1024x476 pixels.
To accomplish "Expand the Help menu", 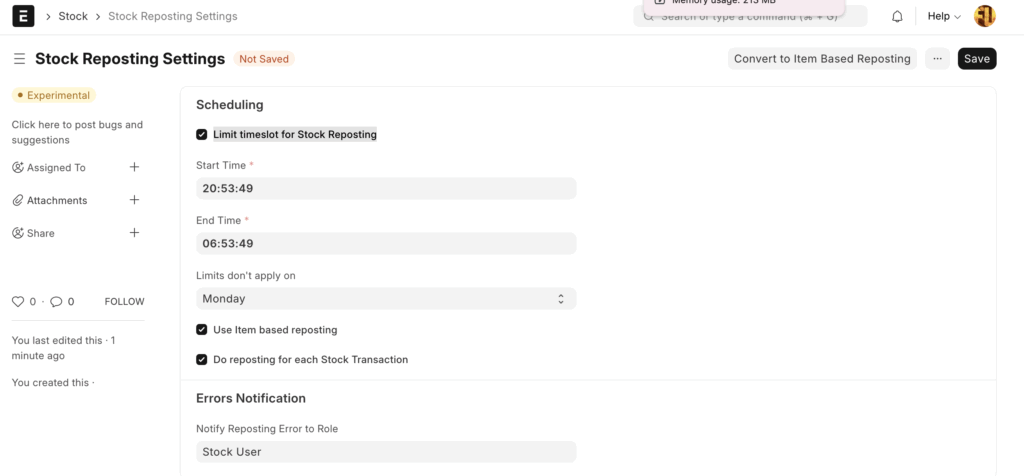I will click(x=943, y=16).
